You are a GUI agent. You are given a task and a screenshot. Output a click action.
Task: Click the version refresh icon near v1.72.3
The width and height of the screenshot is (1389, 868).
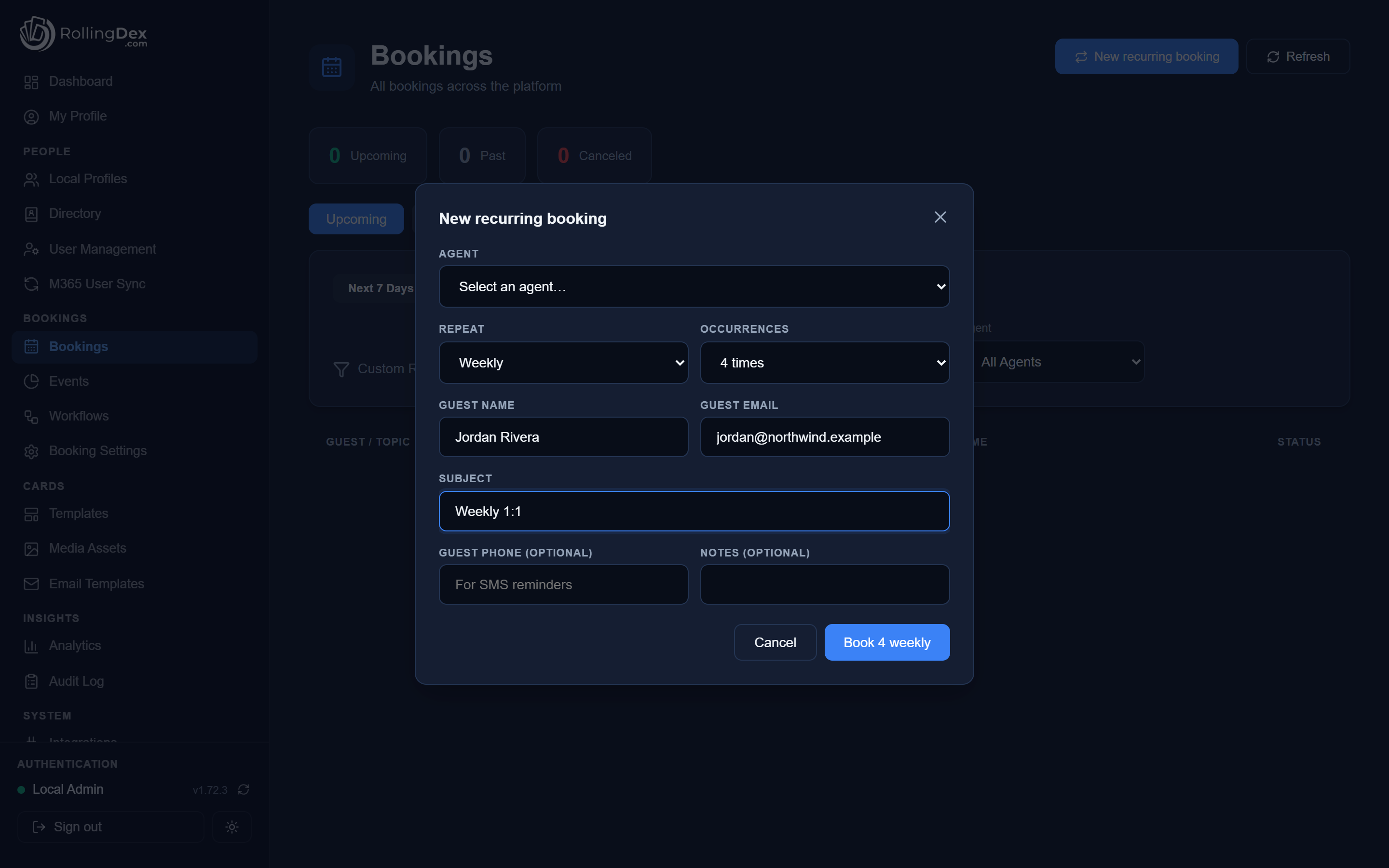pos(244,789)
